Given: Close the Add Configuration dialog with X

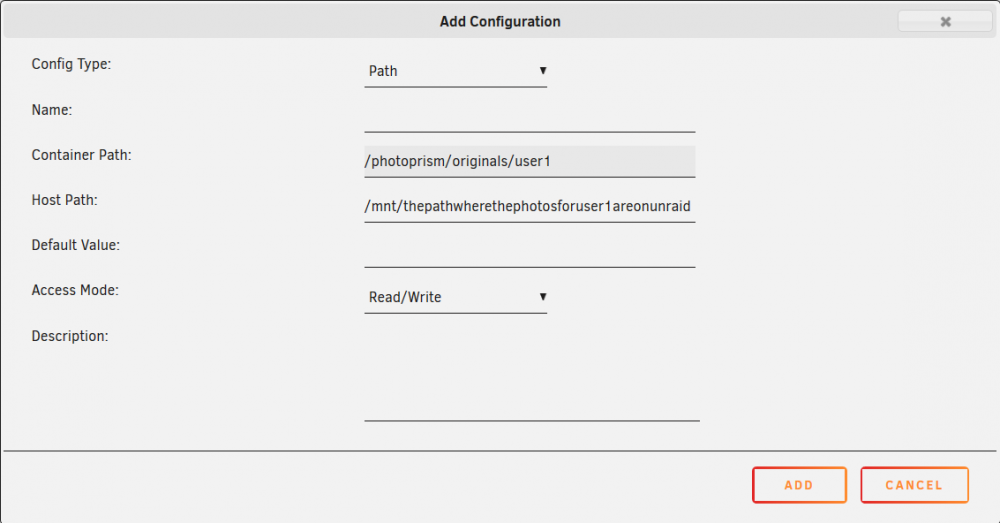Looking at the screenshot, I should pos(945,21).
